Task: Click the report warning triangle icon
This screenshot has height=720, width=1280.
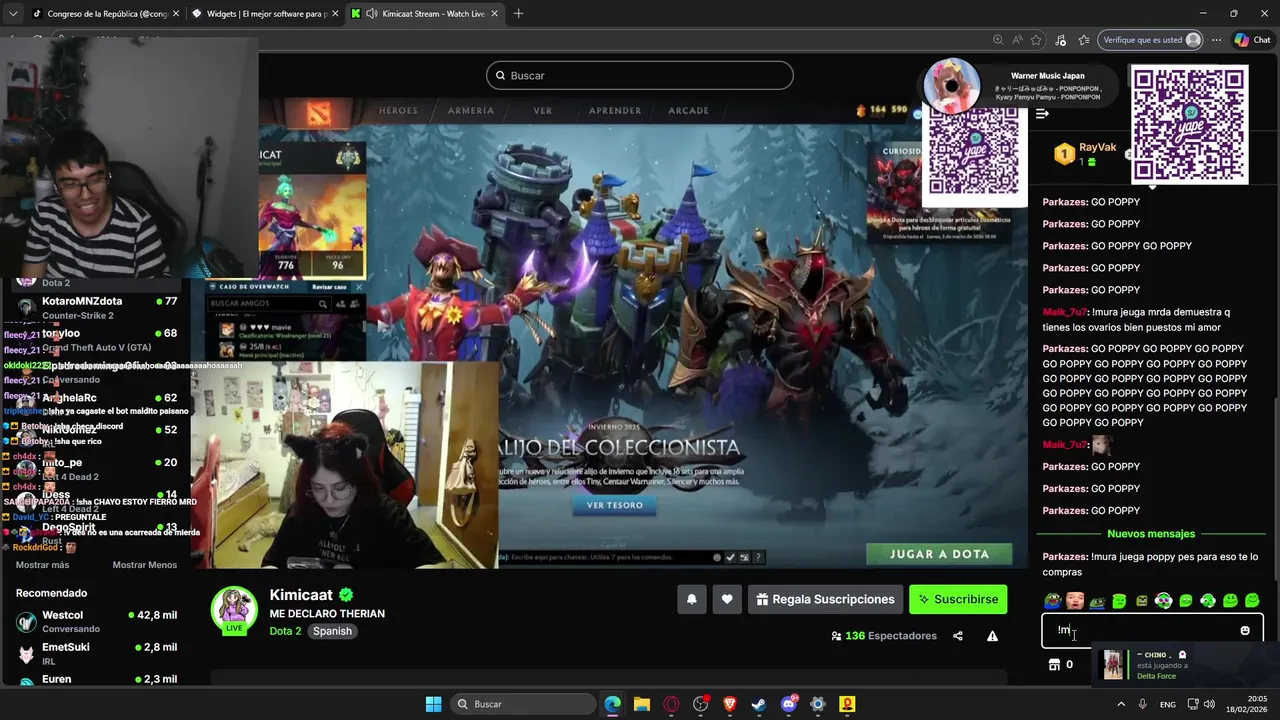Action: pyautogui.click(x=992, y=636)
